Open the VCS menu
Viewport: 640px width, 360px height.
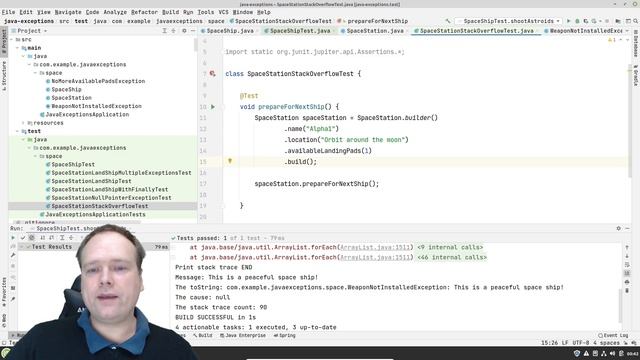[223, 12]
